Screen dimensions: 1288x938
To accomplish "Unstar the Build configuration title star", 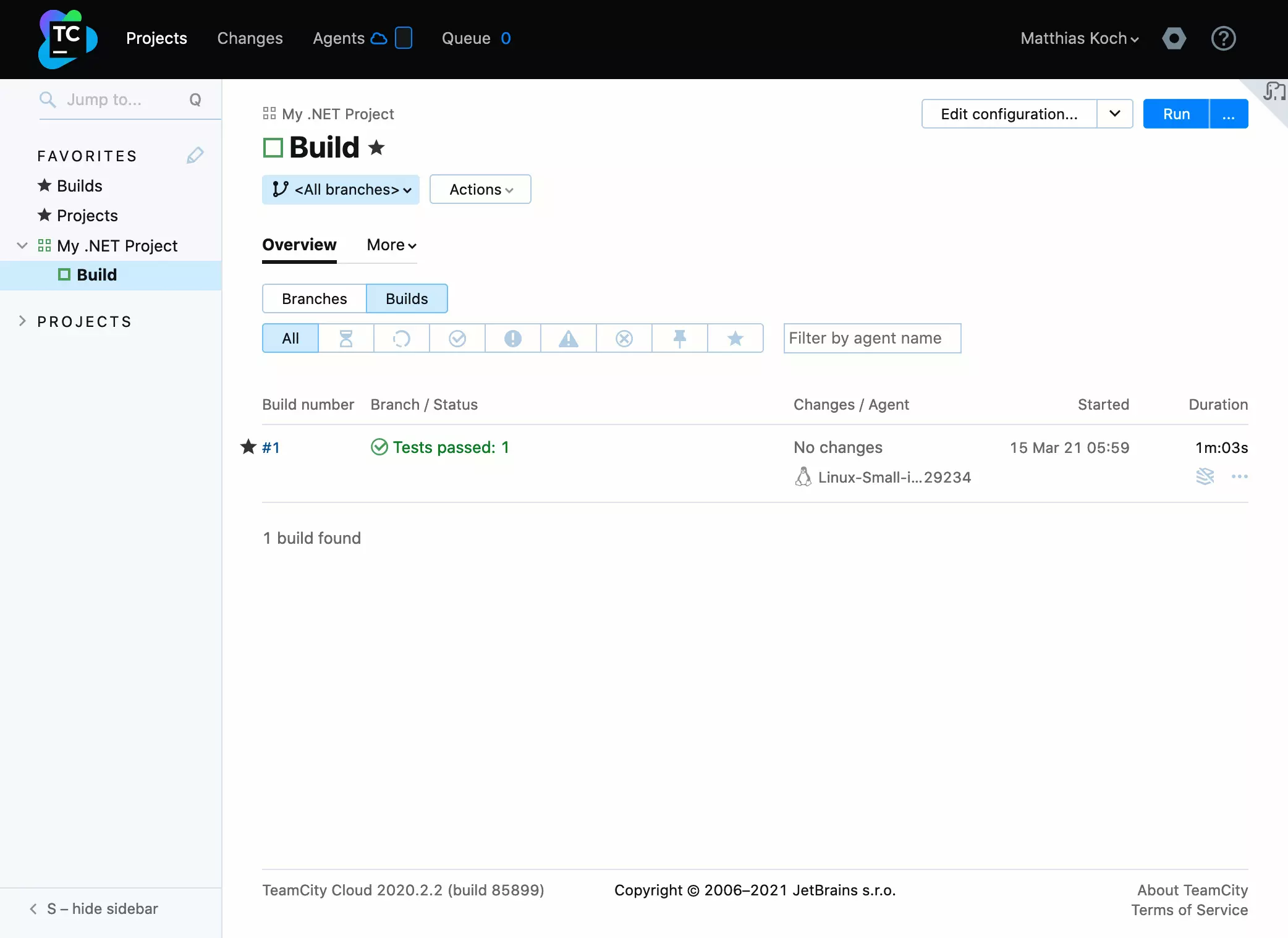I will point(376,148).
